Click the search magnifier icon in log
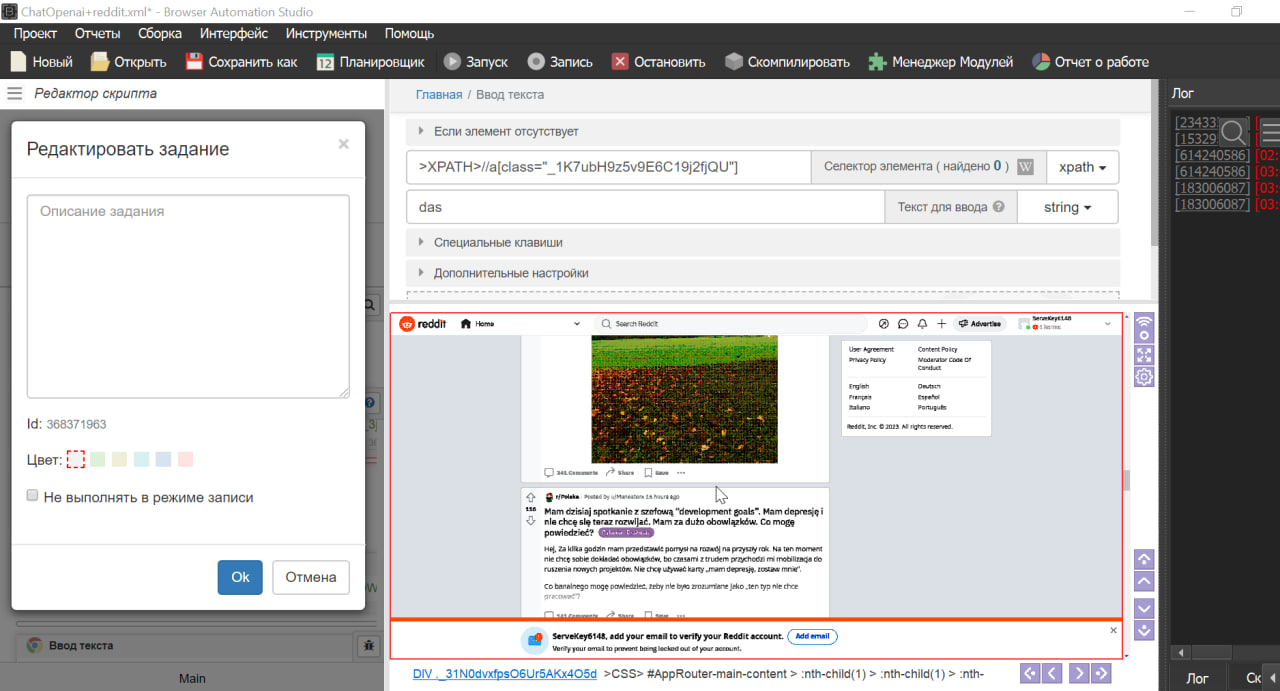The image size is (1280, 691). [1234, 131]
